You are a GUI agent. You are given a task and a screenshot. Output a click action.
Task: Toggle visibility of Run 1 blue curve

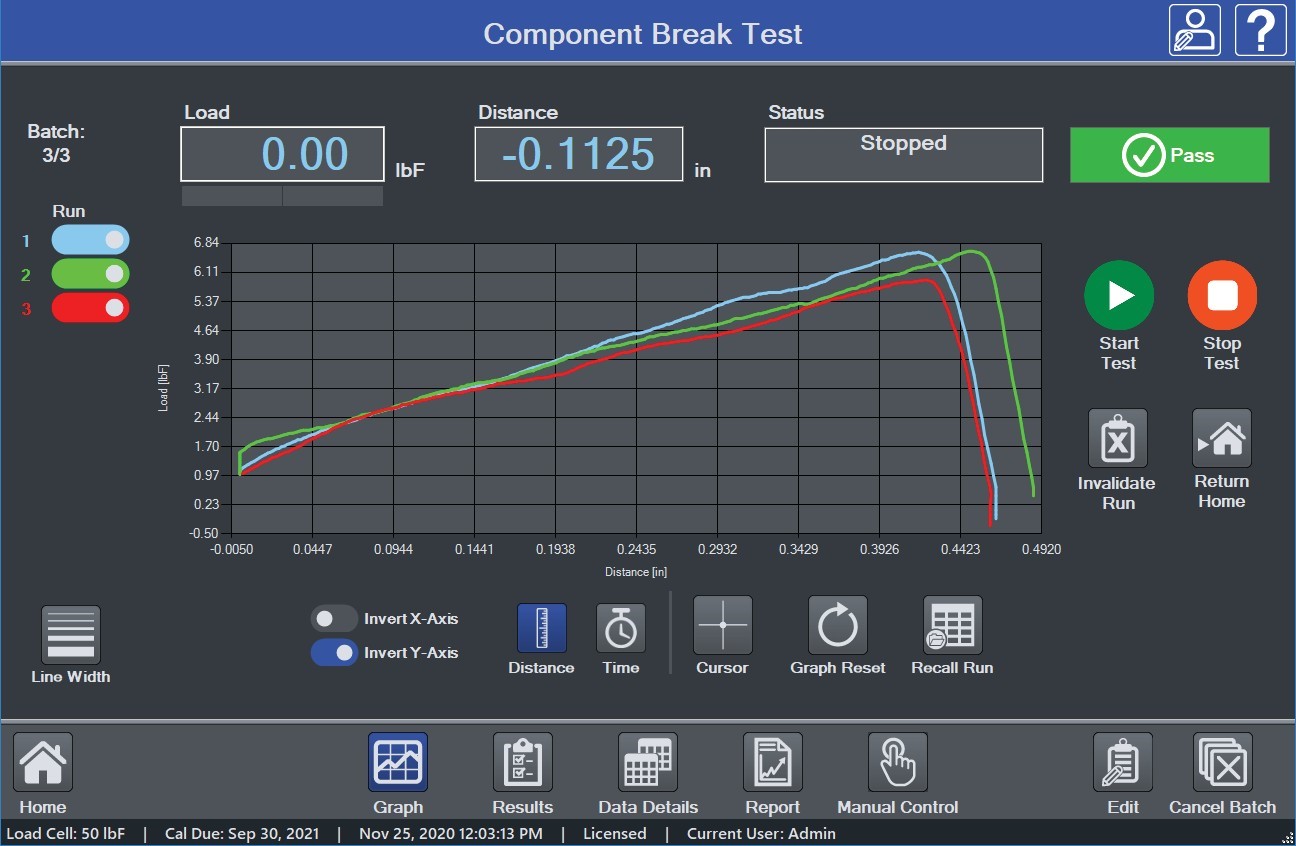[90, 240]
